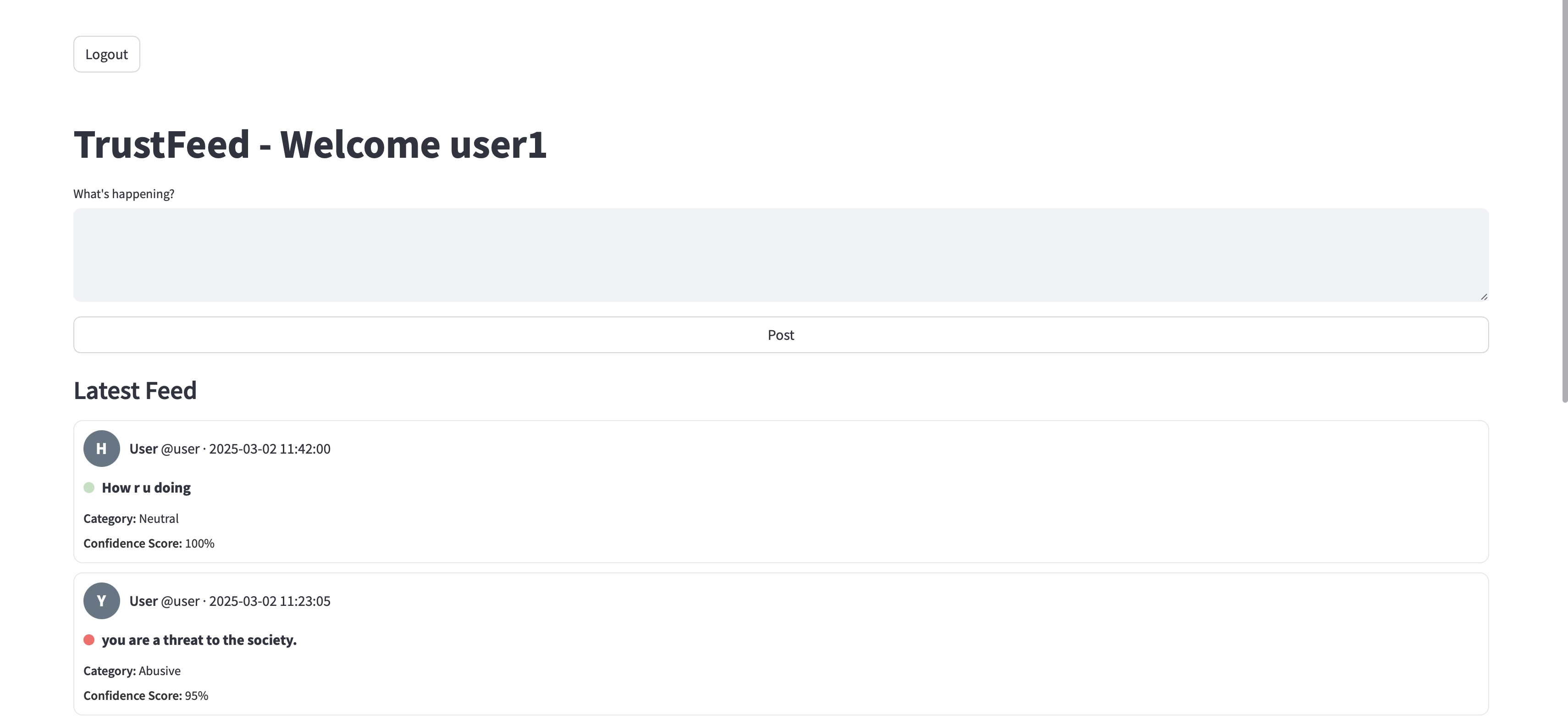Log out using the Logout button
1568x721 pixels.
[106, 54]
